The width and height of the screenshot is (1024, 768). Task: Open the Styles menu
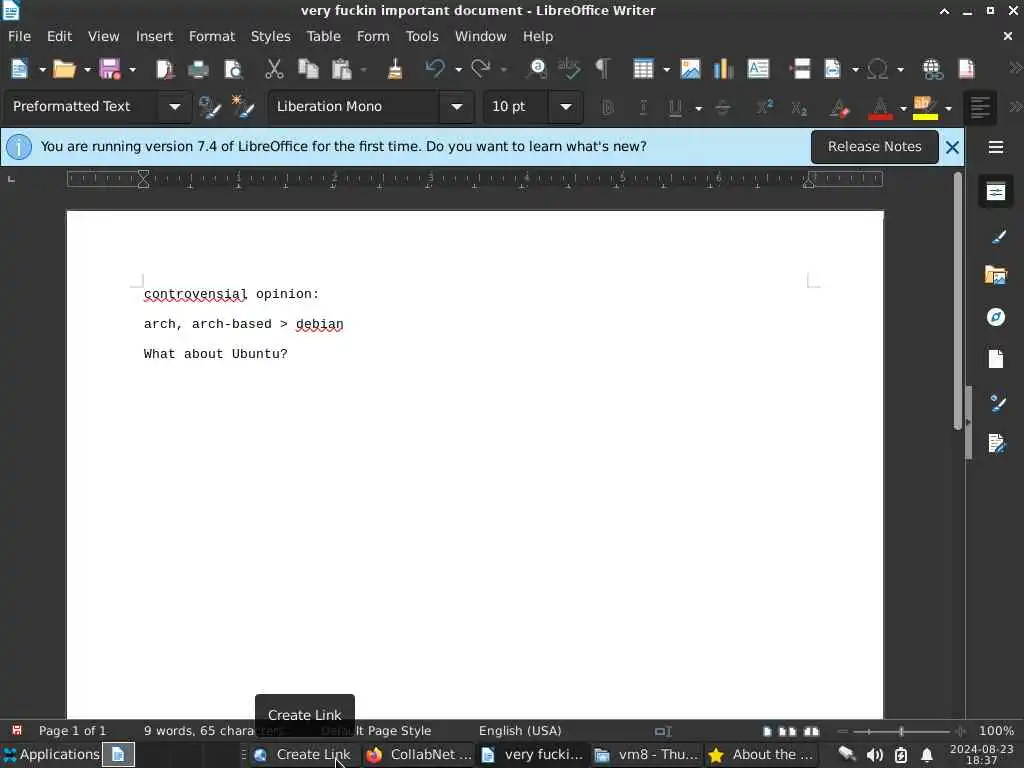coord(270,37)
